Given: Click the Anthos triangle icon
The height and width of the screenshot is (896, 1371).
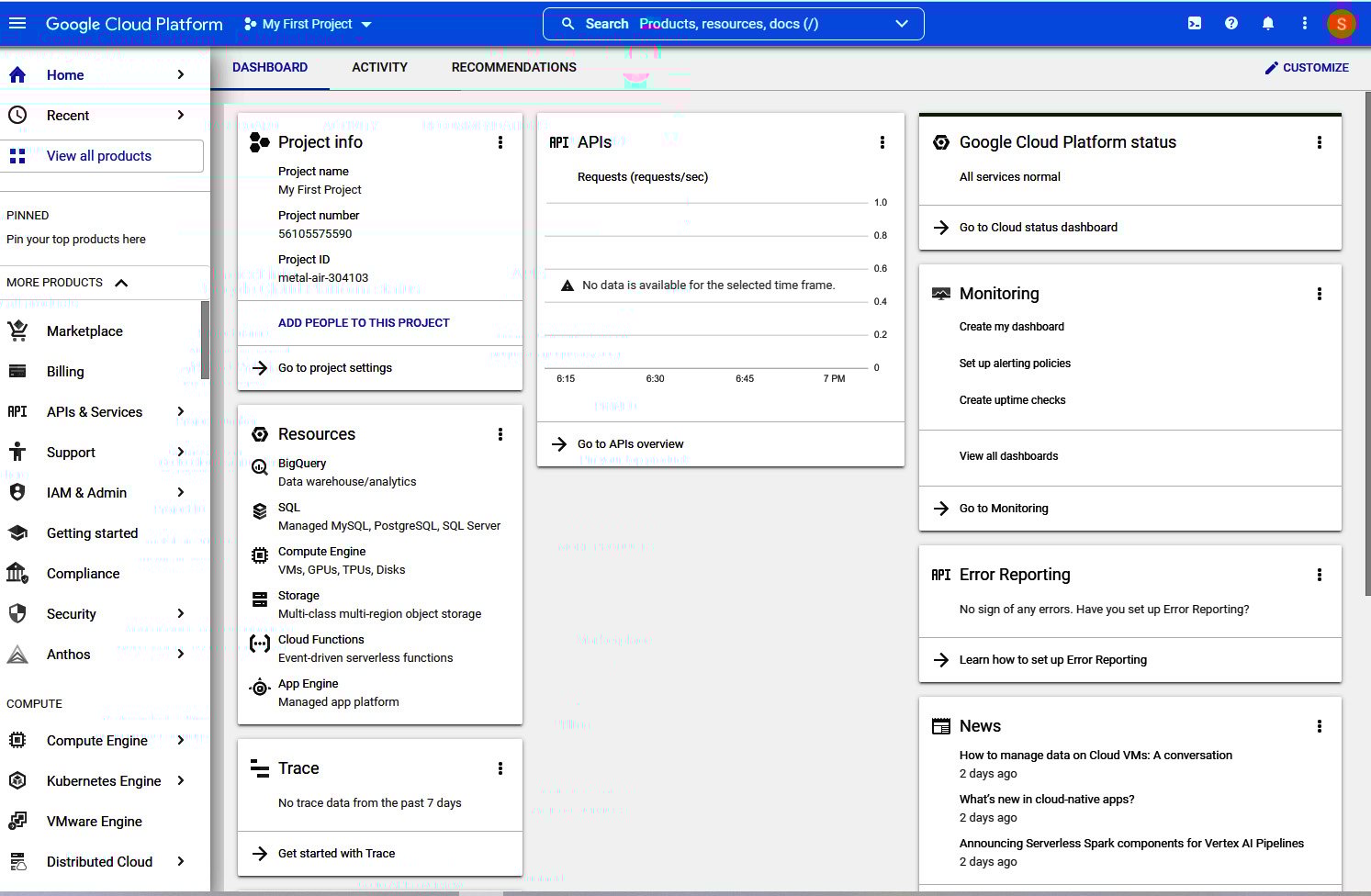Looking at the screenshot, I should [17, 655].
